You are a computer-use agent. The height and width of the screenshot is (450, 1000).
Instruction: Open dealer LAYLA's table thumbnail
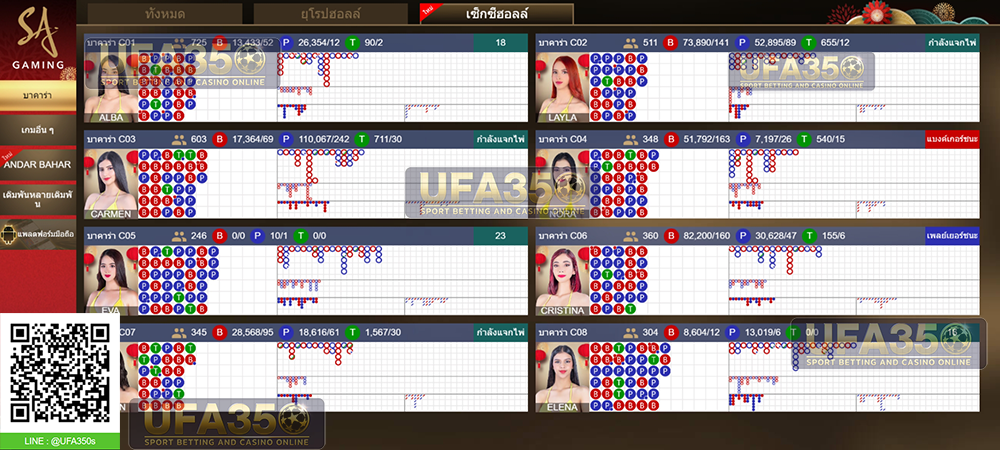(x=562, y=87)
